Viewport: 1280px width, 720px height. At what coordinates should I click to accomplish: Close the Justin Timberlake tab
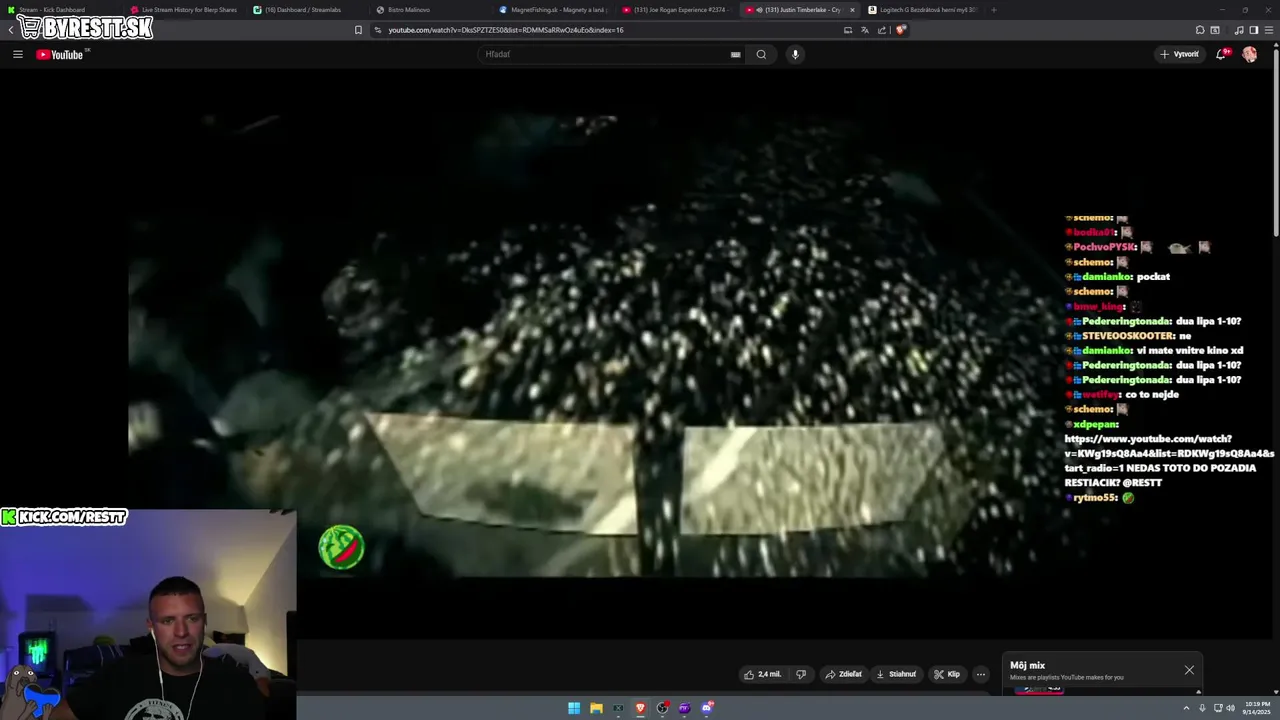[x=852, y=10]
